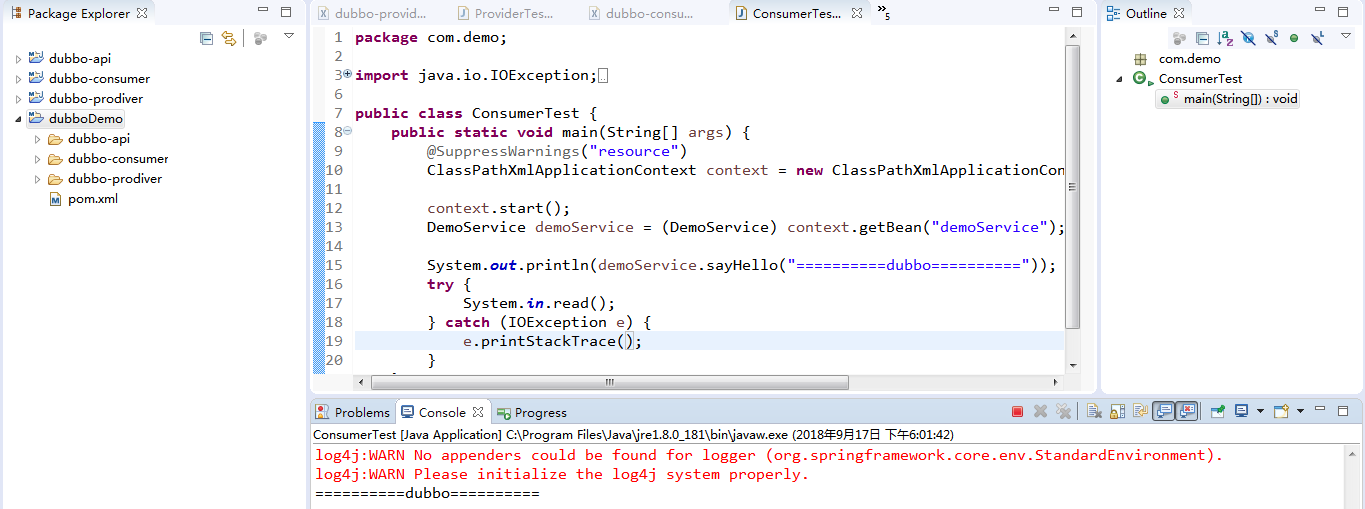Show hidden editor tabs list chevron
Viewport: 1365px width, 509px height.
[883, 12]
